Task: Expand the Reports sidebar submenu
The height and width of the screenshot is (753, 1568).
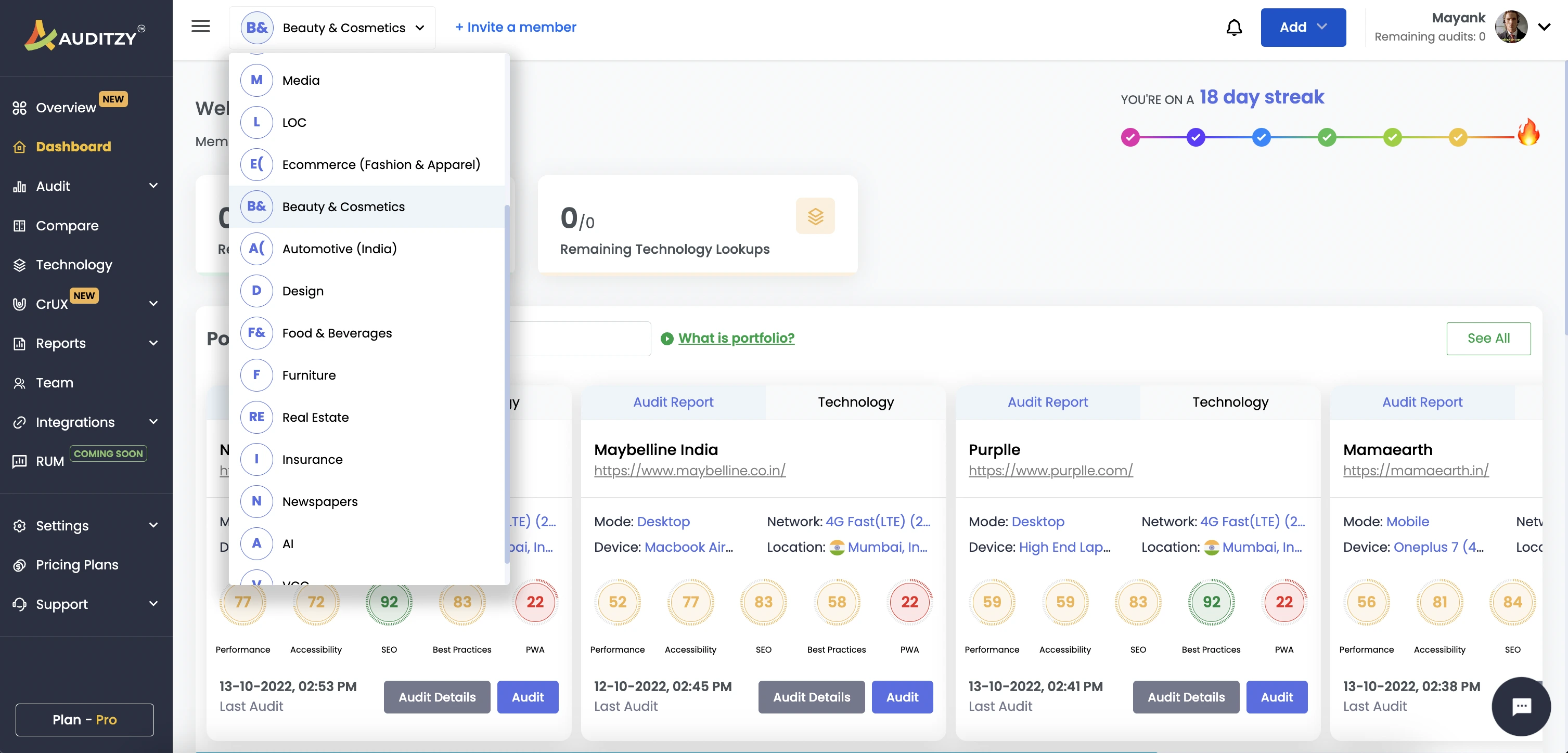Action: point(153,343)
